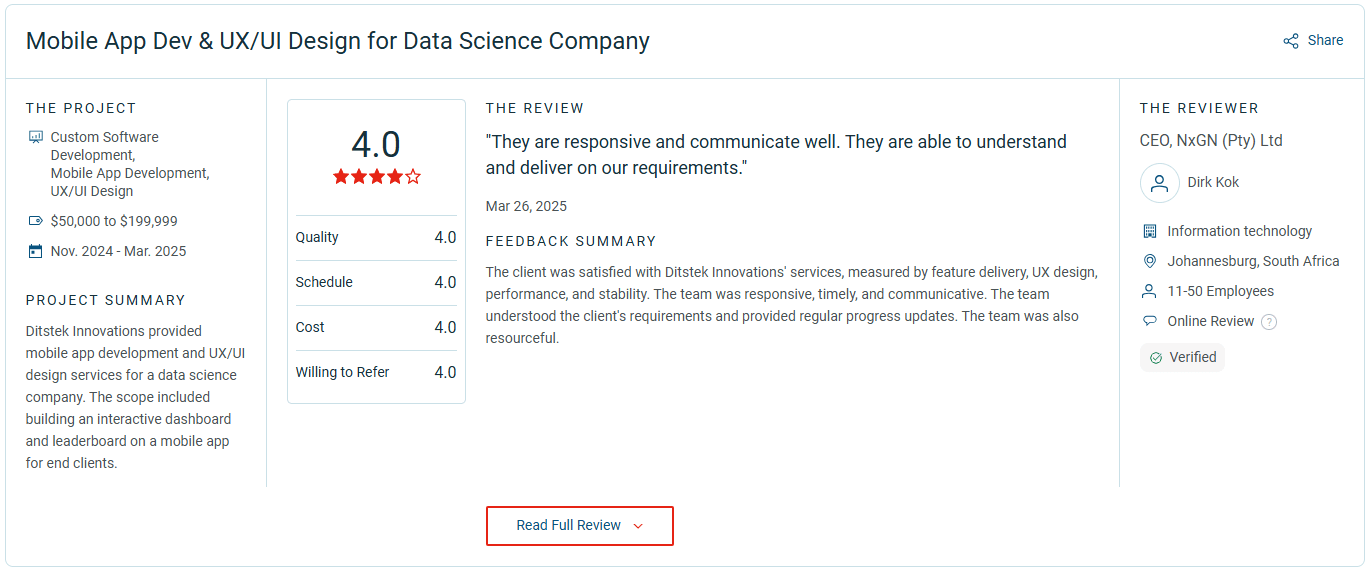1368x571 pixels.
Task: Click the Share icon
Action: click(1291, 41)
